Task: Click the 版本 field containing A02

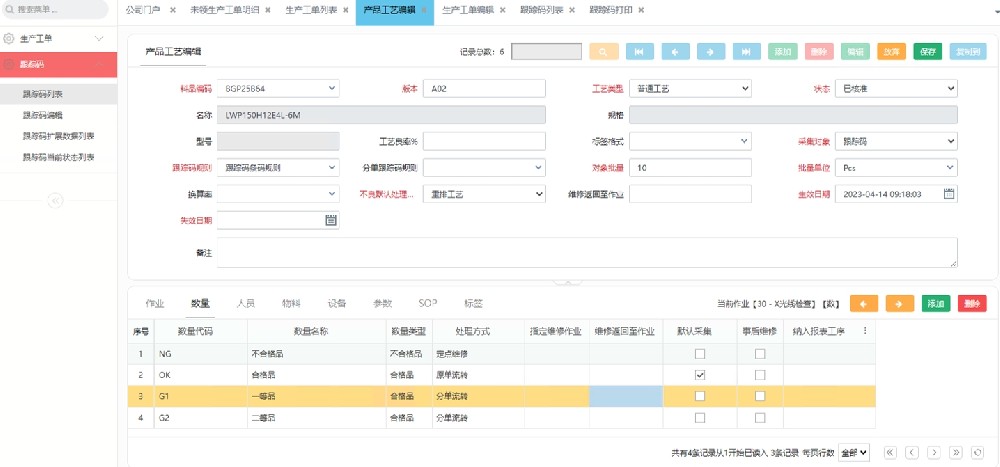Action: coord(484,89)
